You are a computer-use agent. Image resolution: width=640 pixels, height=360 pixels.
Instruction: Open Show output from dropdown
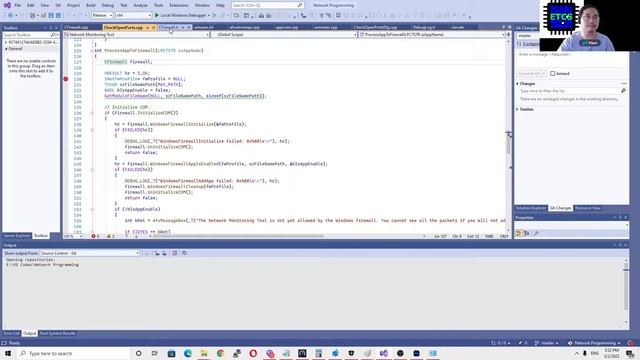tap(90, 253)
